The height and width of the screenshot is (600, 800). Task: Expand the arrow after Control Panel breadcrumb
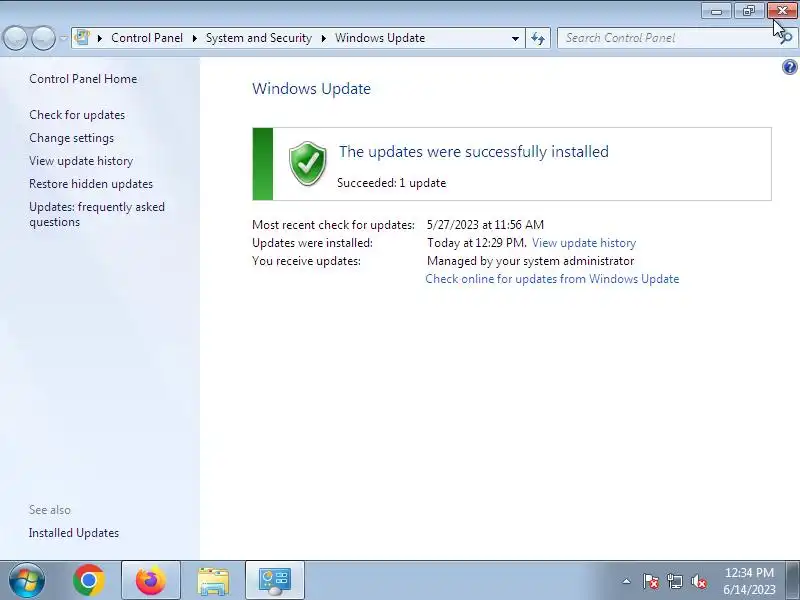click(194, 38)
